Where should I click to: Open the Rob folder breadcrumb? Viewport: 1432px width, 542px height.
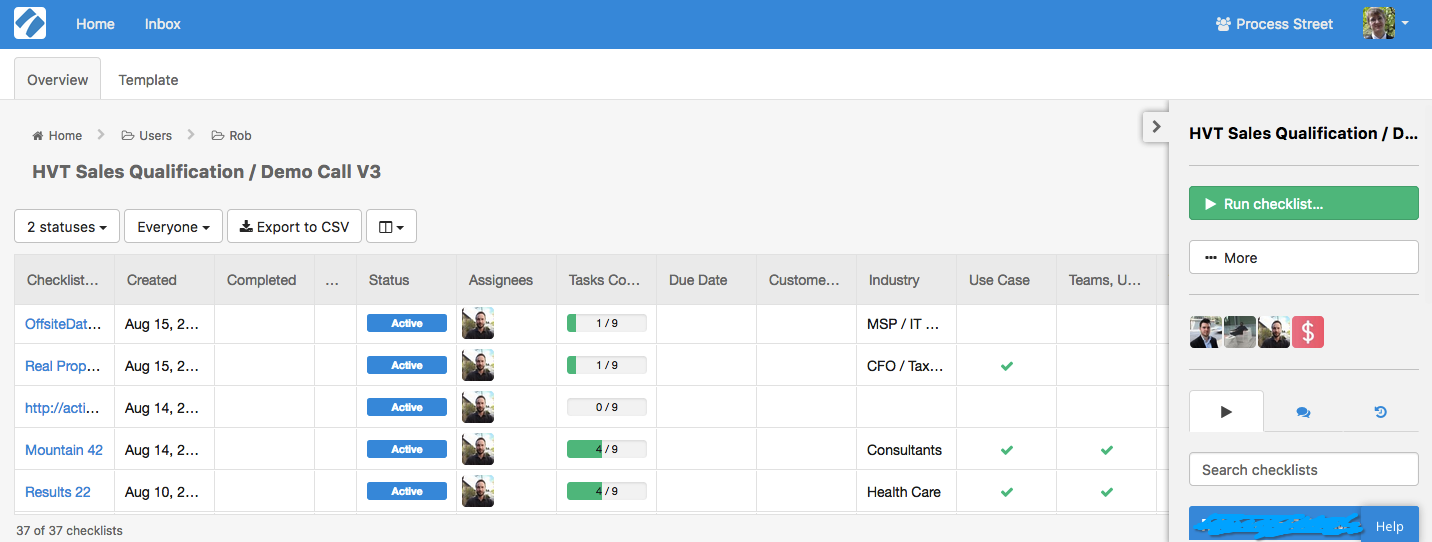(231, 135)
